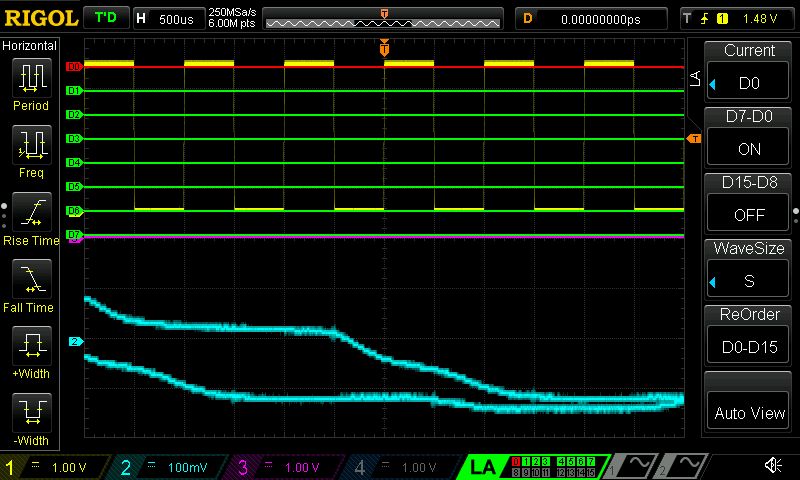Image resolution: width=800 pixels, height=480 pixels.
Task: Click the orange trigger level marker on right edge
Action: pyautogui.click(x=694, y=139)
